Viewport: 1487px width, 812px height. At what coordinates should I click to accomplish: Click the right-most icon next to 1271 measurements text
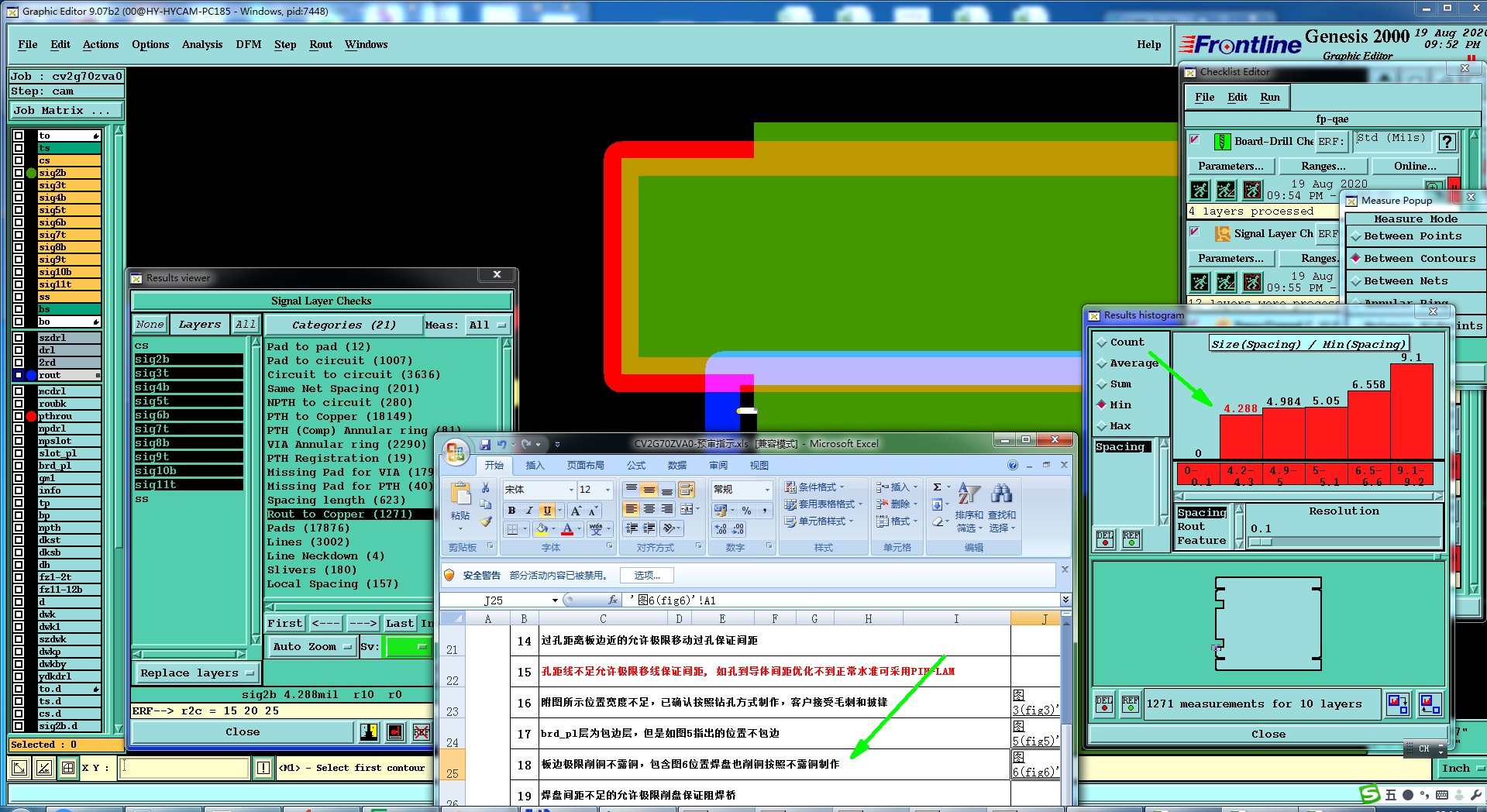point(1430,704)
